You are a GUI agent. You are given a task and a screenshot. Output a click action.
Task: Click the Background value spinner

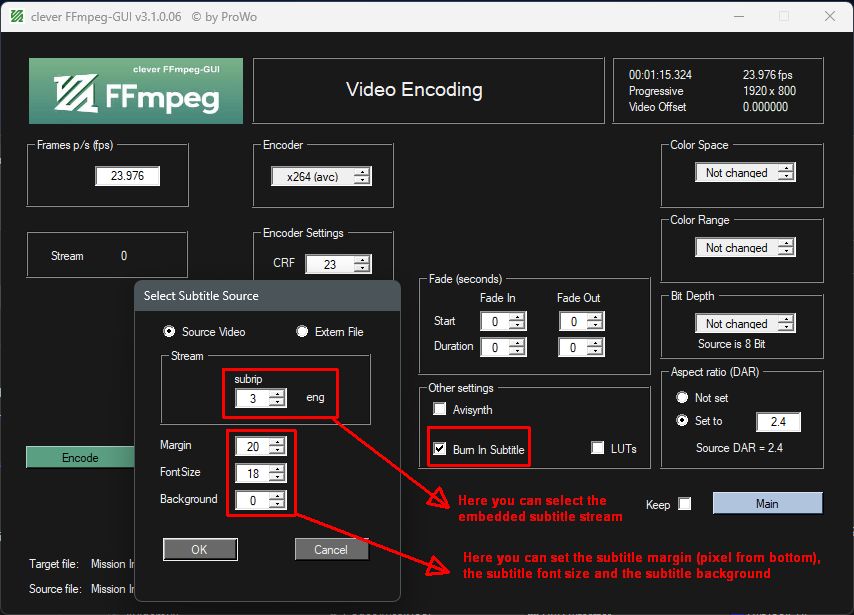click(261, 500)
